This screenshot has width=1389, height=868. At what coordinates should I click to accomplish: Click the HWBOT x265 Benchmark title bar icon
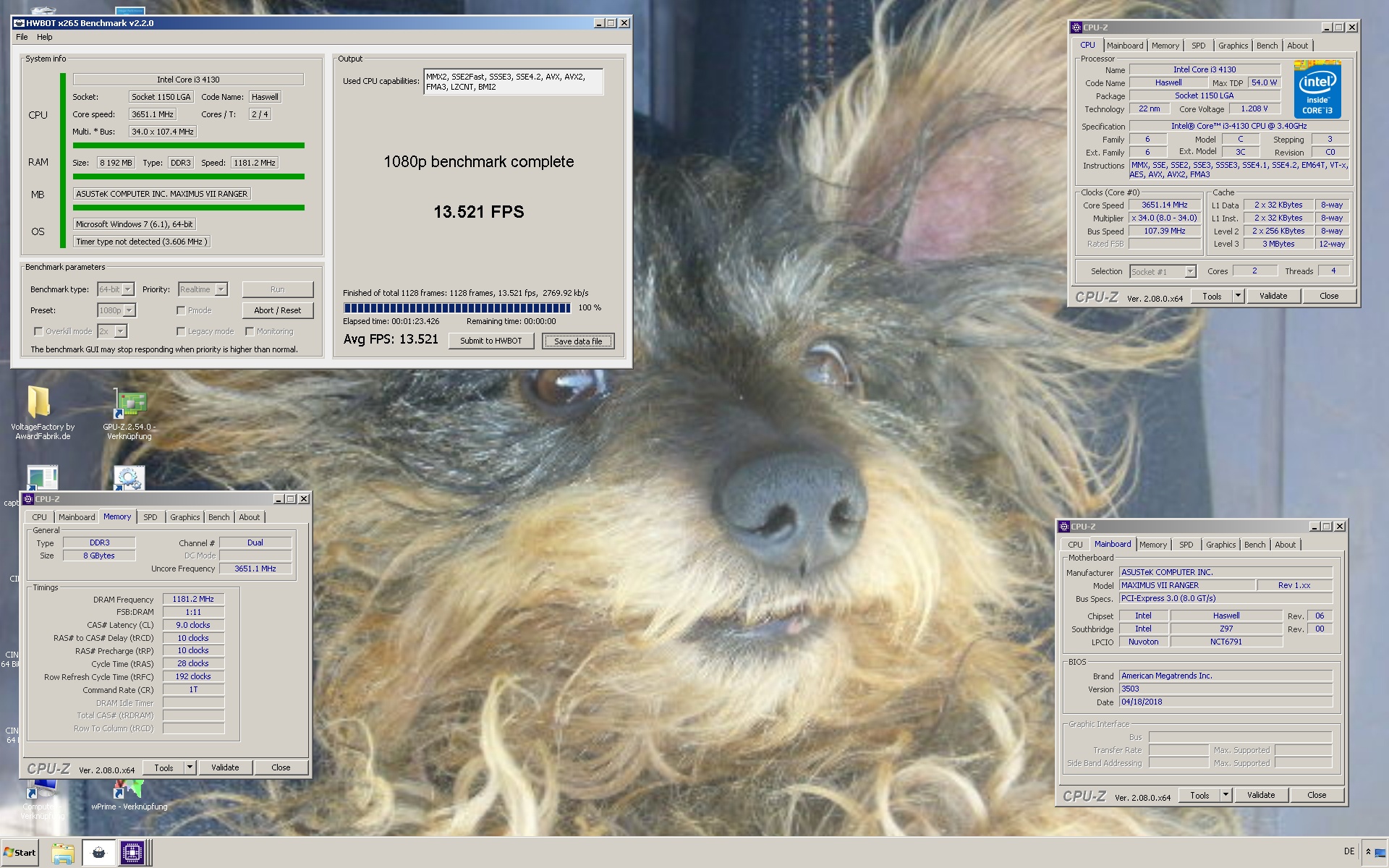tap(20, 23)
